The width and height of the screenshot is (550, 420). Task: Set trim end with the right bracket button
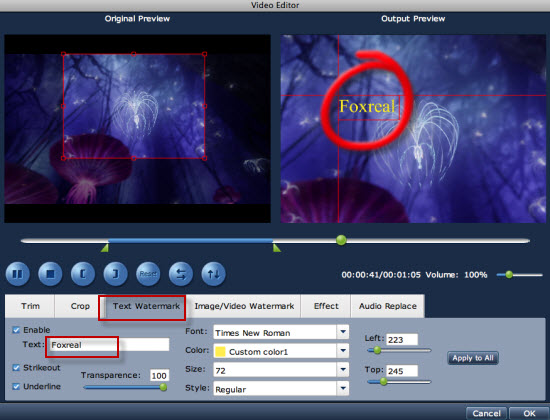(115, 274)
